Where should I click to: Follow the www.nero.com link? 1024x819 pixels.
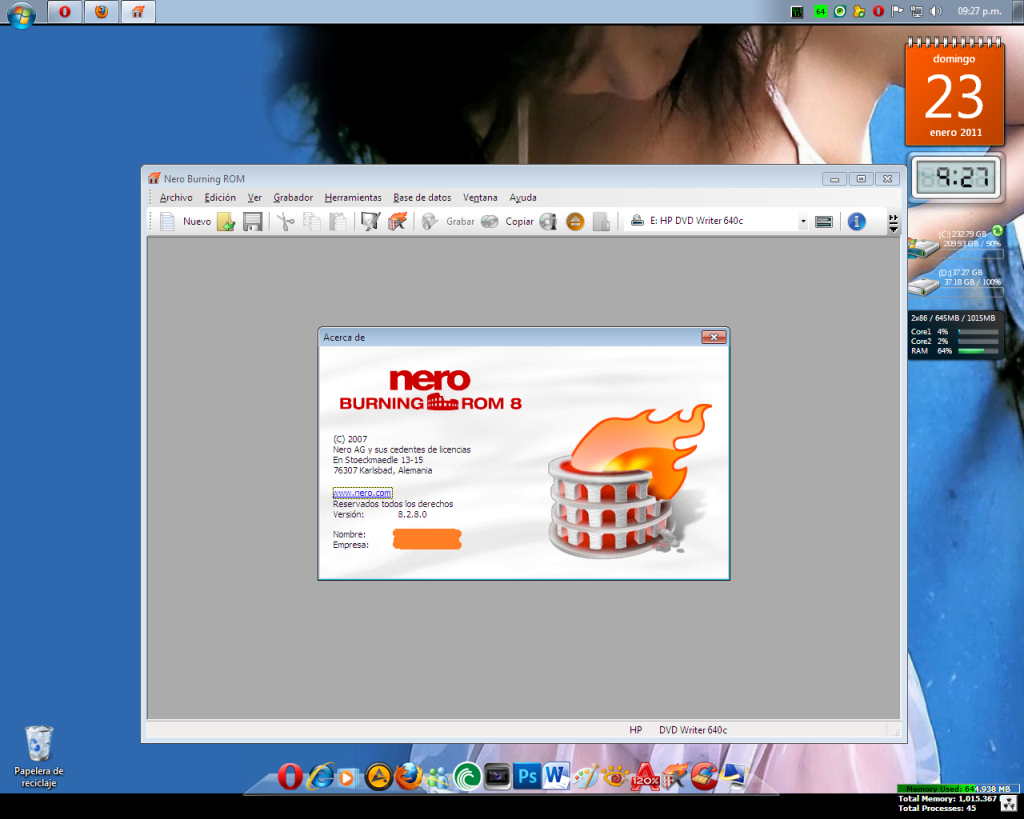click(x=362, y=493)
